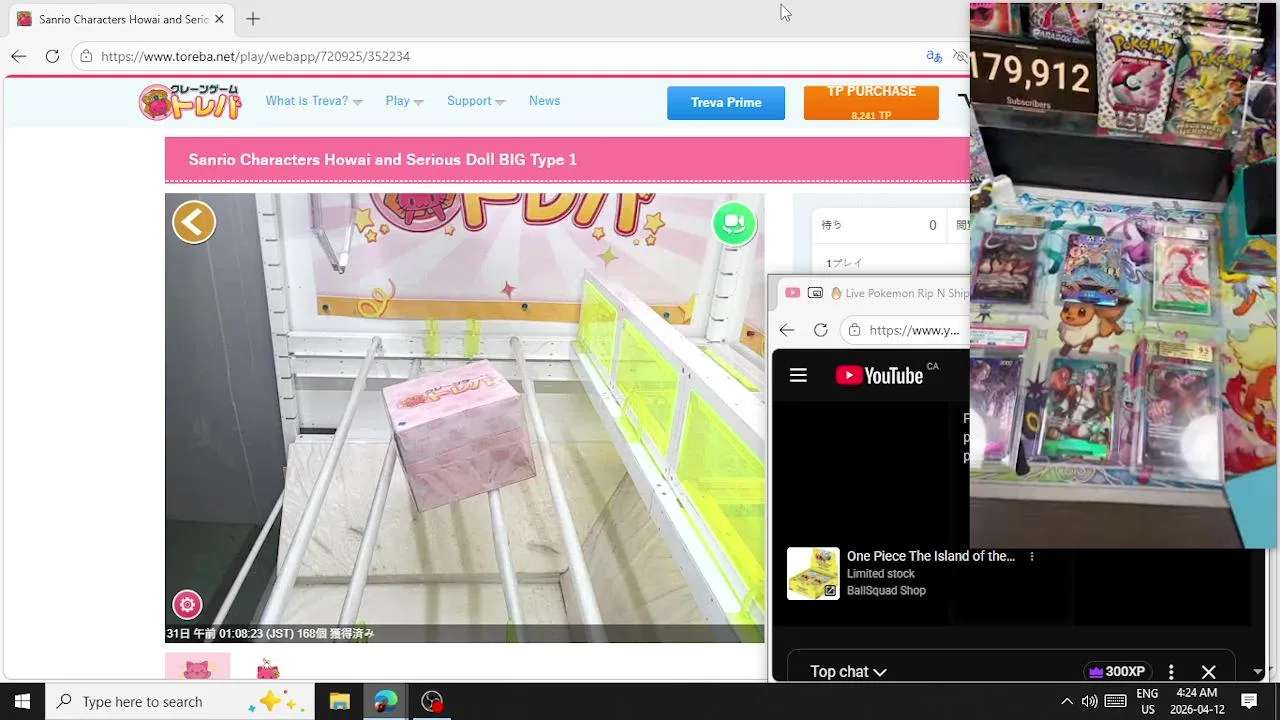Click the taskbar search box

click(x=180, y=701)
